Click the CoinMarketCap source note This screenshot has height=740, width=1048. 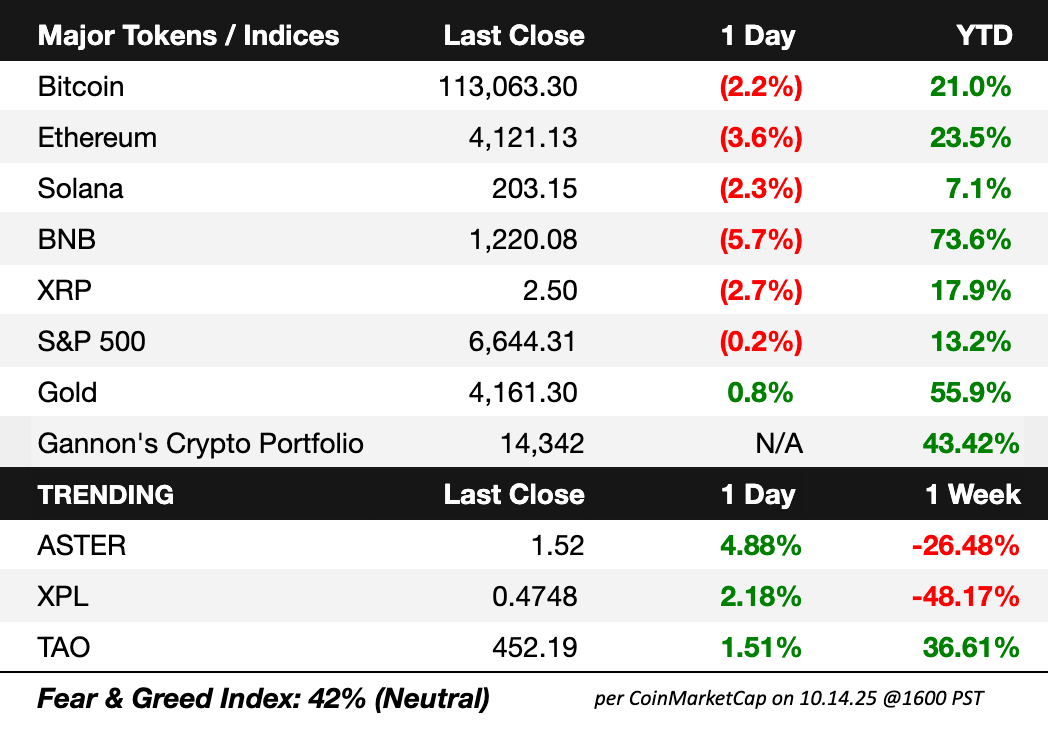(788, 698)
